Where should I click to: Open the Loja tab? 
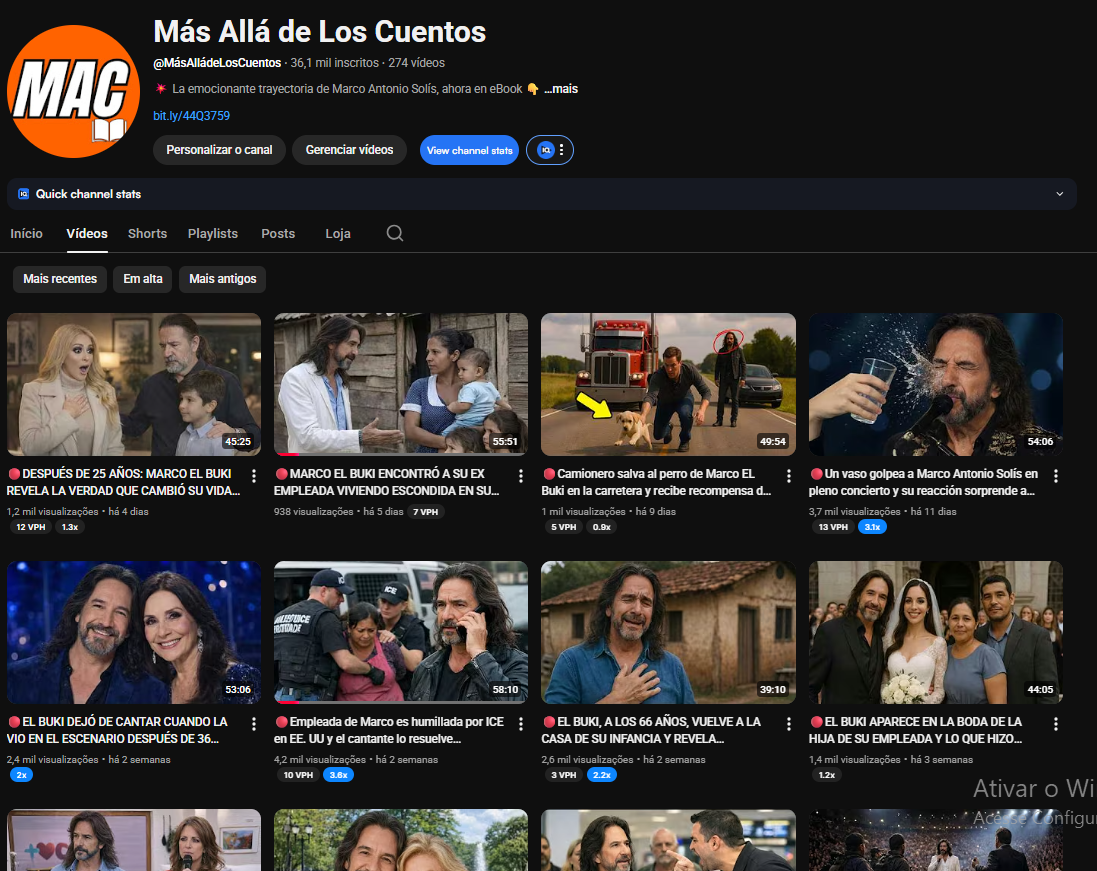pos(338,234)
